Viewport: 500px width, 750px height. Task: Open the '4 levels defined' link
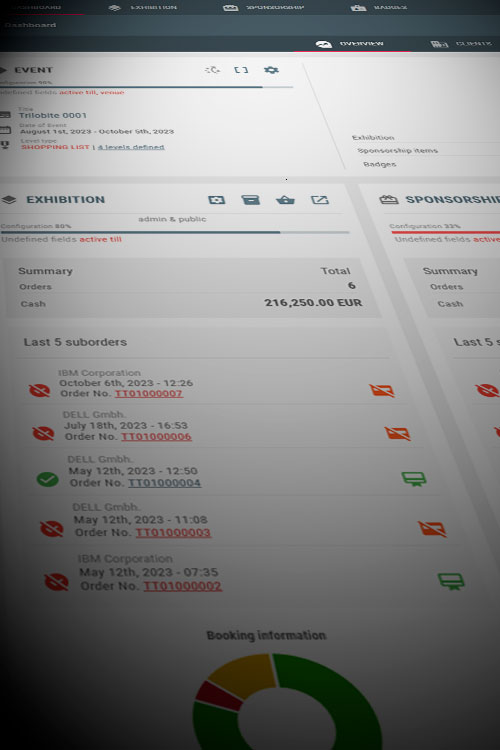click(131, 147)
